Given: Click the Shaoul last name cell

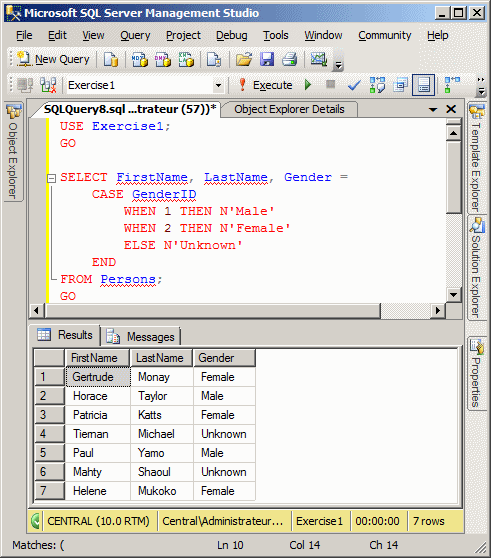Looking at the screenshot, I should (x=162, y=472).
